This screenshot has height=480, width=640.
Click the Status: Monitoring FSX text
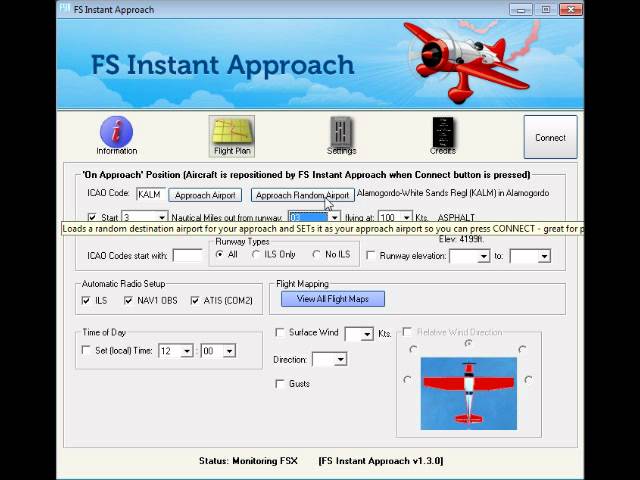pos(248,461)
